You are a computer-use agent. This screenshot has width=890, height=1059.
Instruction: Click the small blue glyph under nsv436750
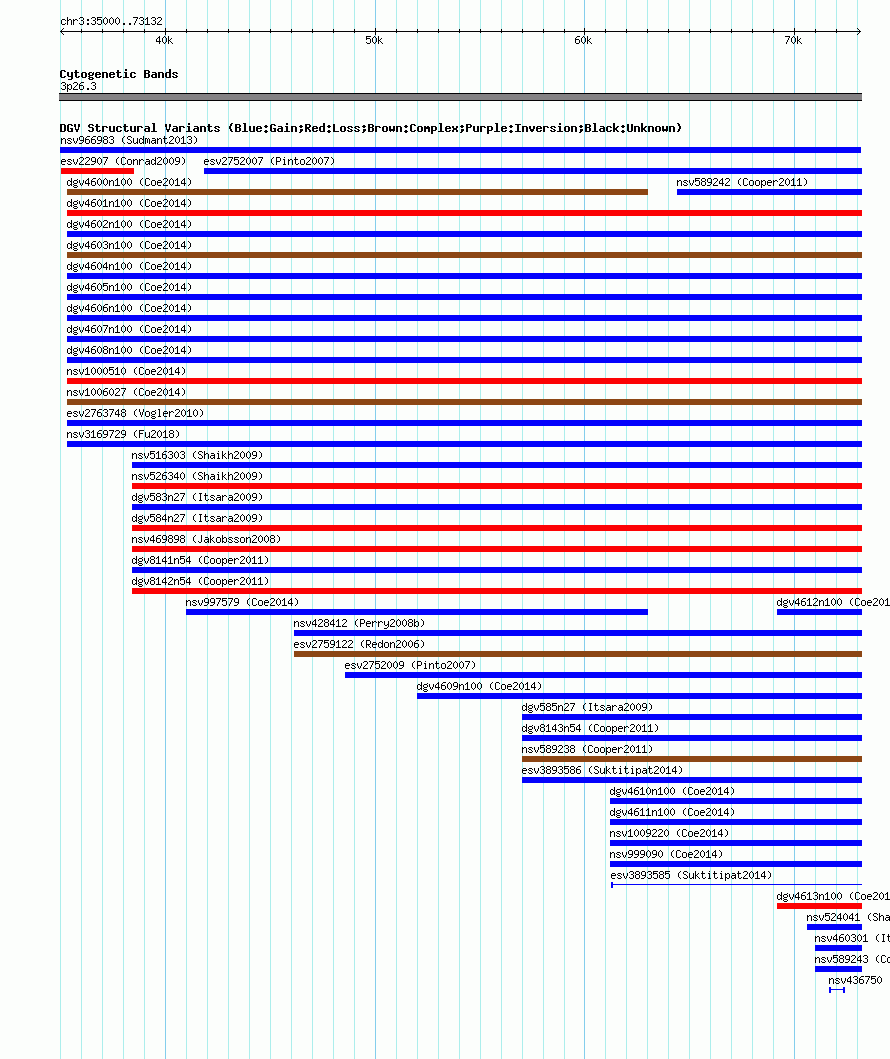[837, 990]
